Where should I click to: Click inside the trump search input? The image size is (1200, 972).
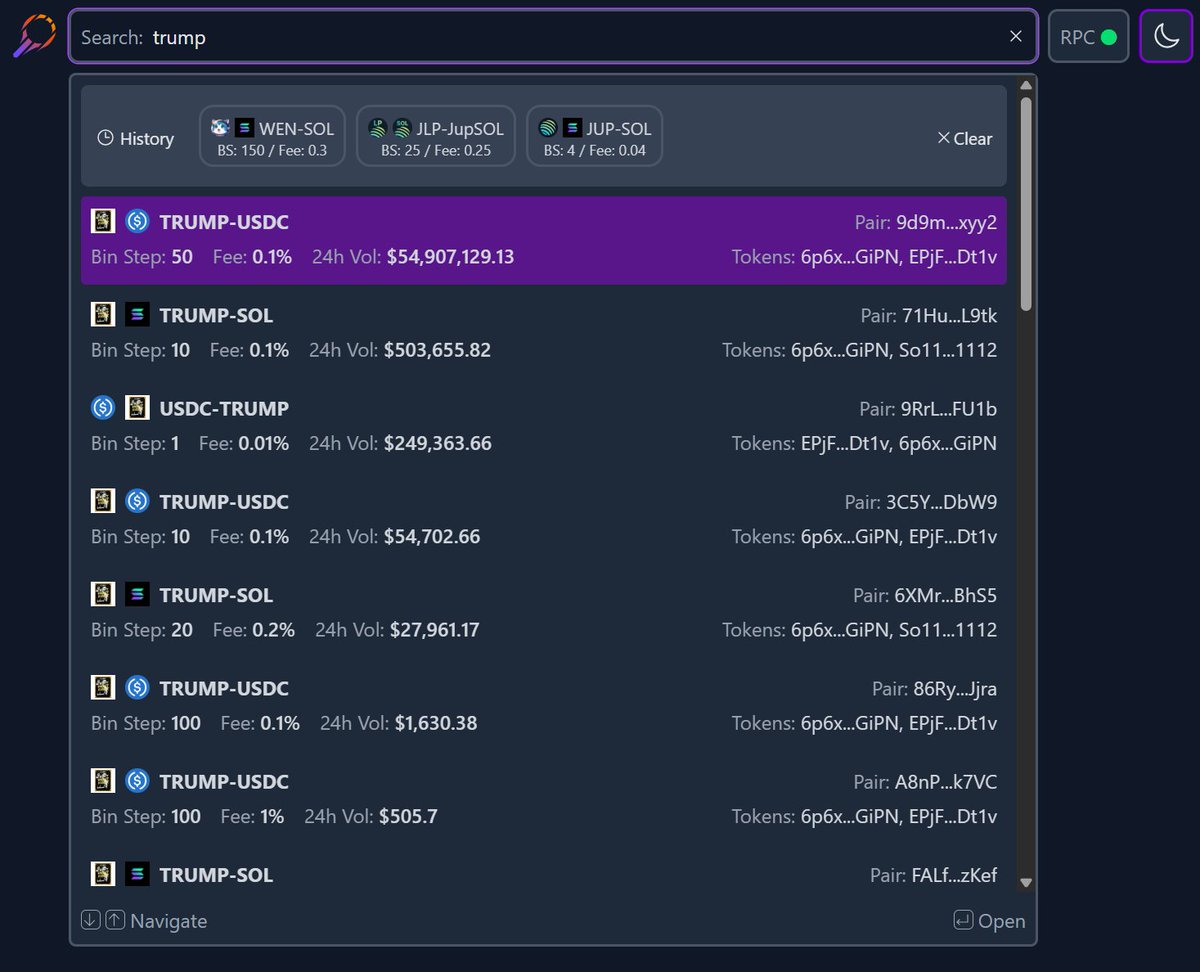pos(553,37)
